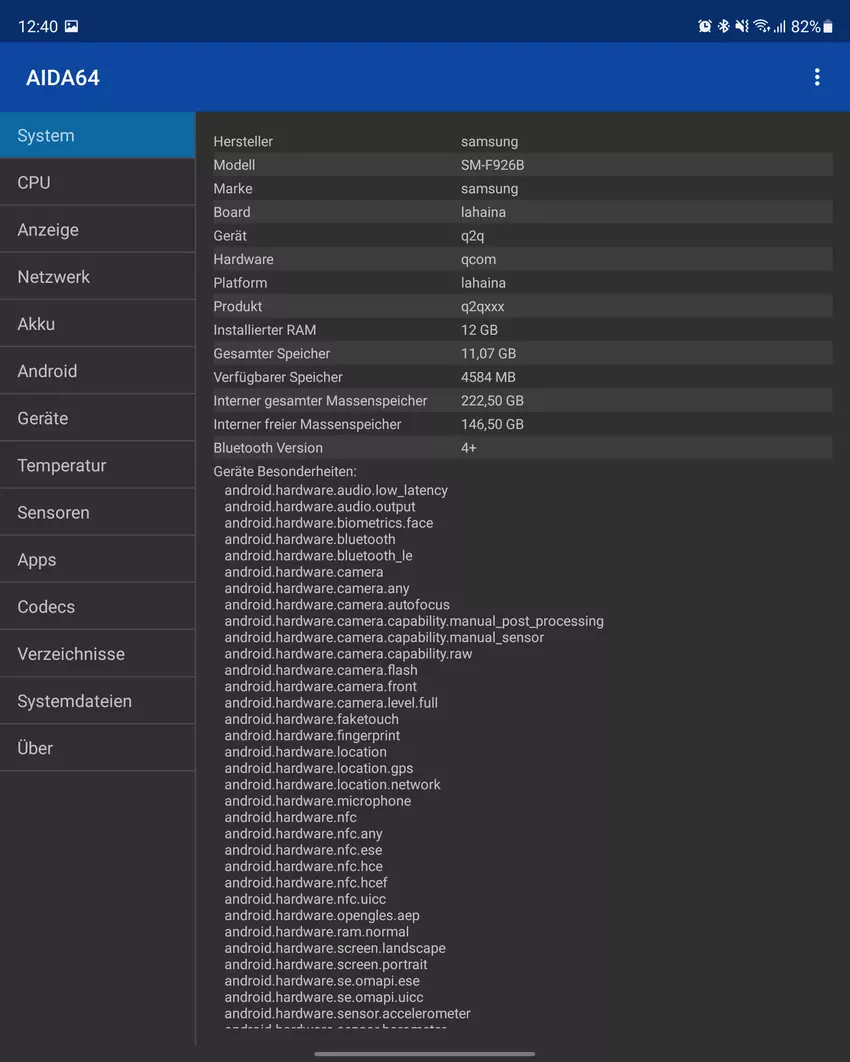Tap the battery icon in status bar
The image size is (850, 1062).
click(828, 27)
